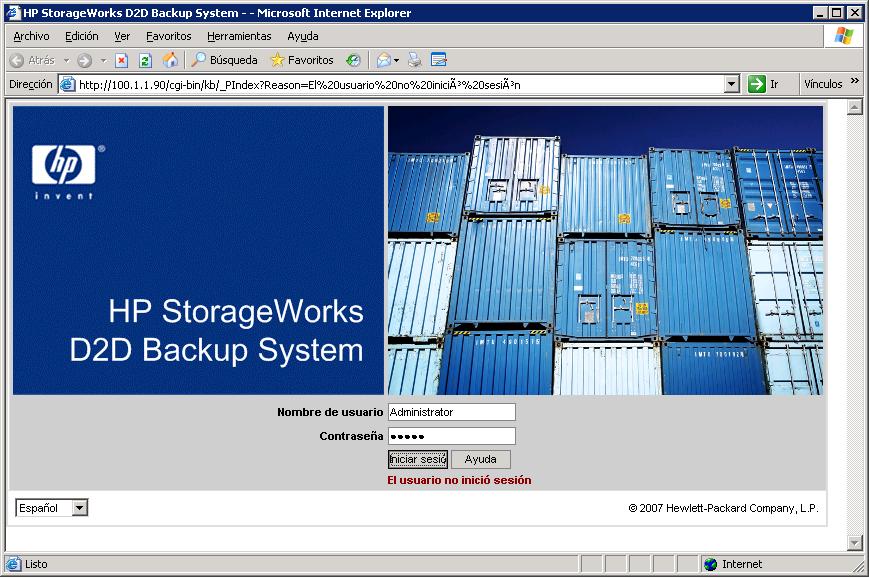Click the green Ir go button
This screenshot has width=869, height=578.
763,84
